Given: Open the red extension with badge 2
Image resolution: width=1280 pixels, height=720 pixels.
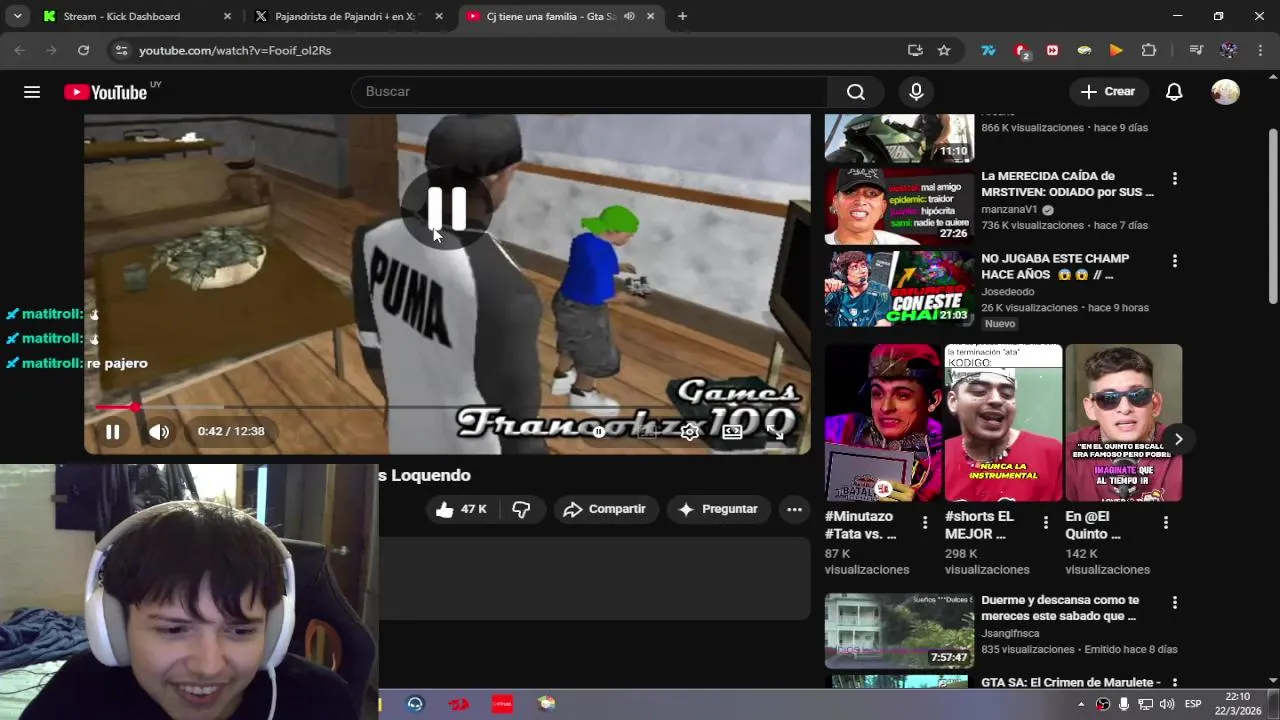Looking at the screenshot, I should pyautogui.click(x=1021, y=50).
